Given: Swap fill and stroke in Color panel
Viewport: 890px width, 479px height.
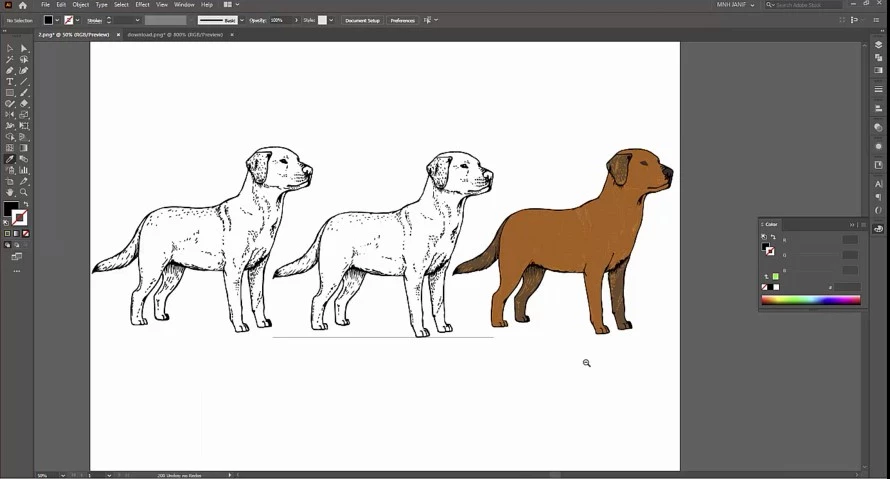Looking at the screenshot, I should (x=773, y=237).
